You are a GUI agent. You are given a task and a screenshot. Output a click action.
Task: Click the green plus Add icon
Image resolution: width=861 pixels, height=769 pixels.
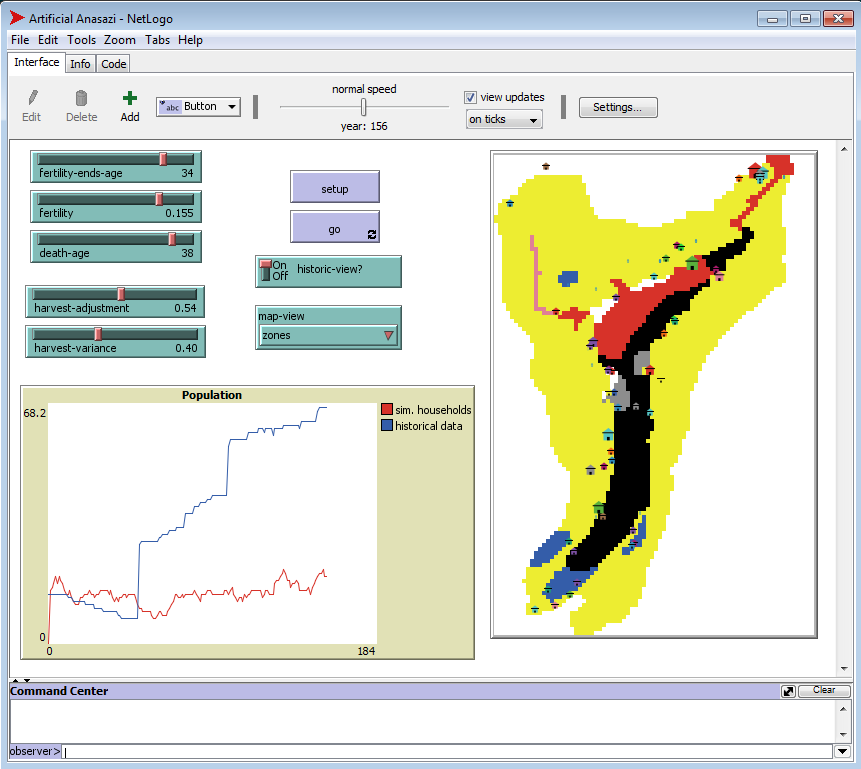[x=130, y=98]
